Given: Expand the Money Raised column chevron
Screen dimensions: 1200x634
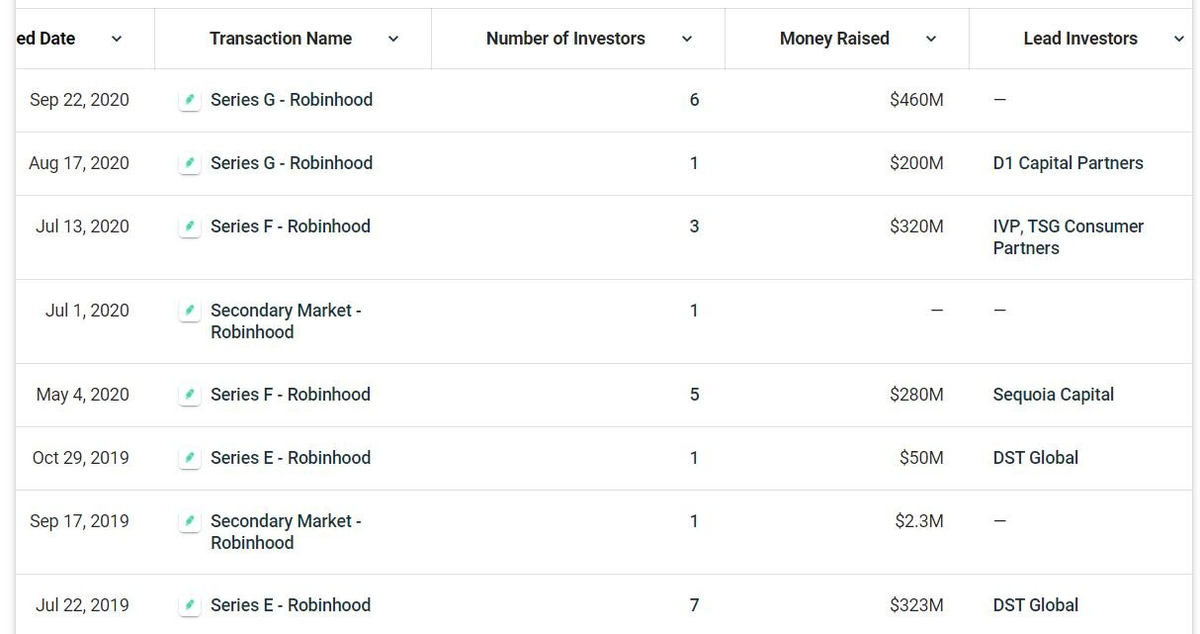Looking at the screenshot, I should 931,39.
